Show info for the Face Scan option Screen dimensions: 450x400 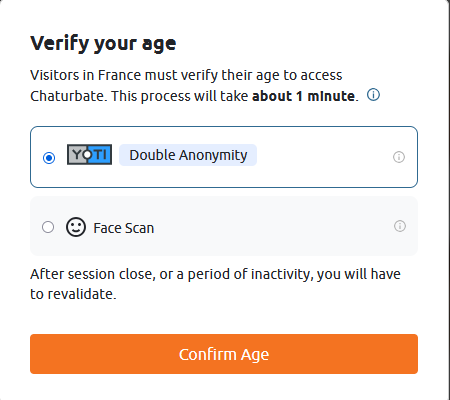pos(400,226)
